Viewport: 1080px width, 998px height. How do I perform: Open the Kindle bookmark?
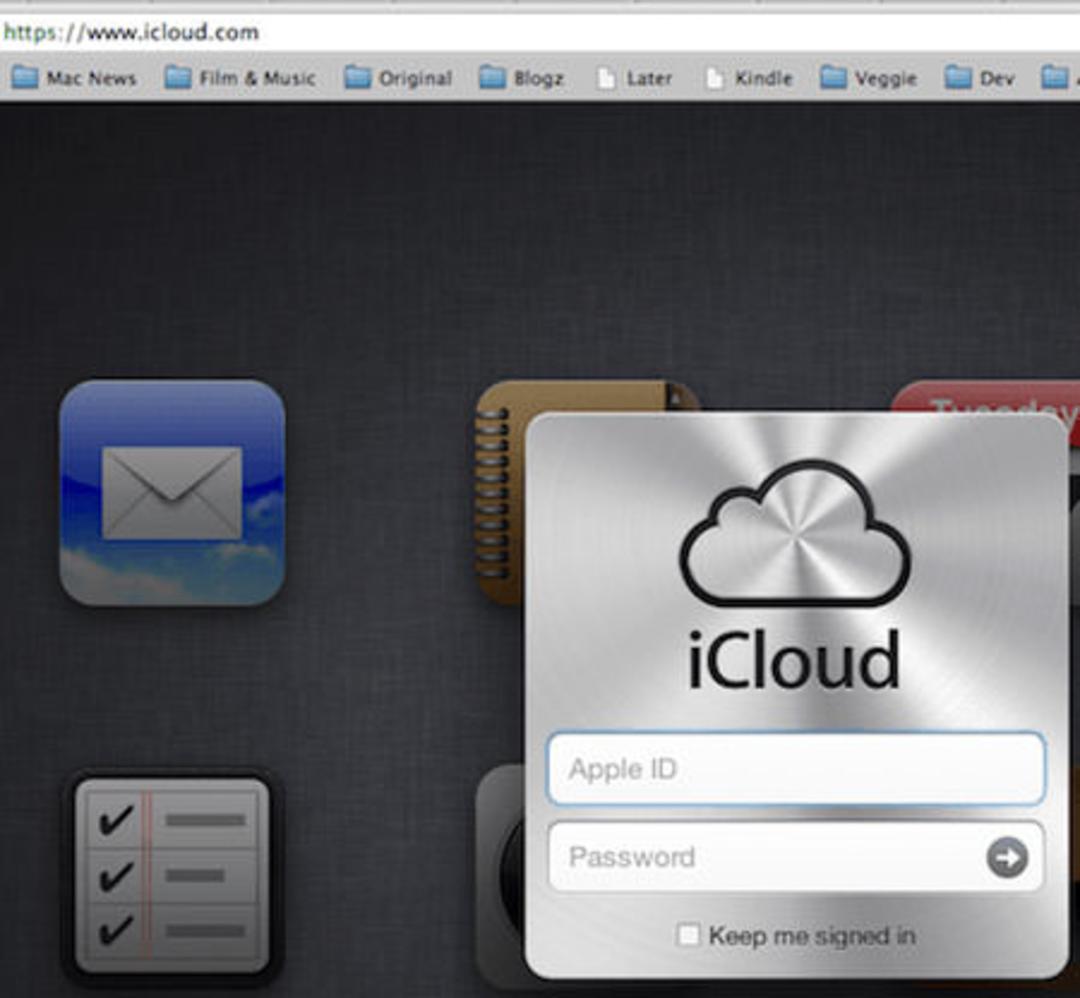(749, 78)
